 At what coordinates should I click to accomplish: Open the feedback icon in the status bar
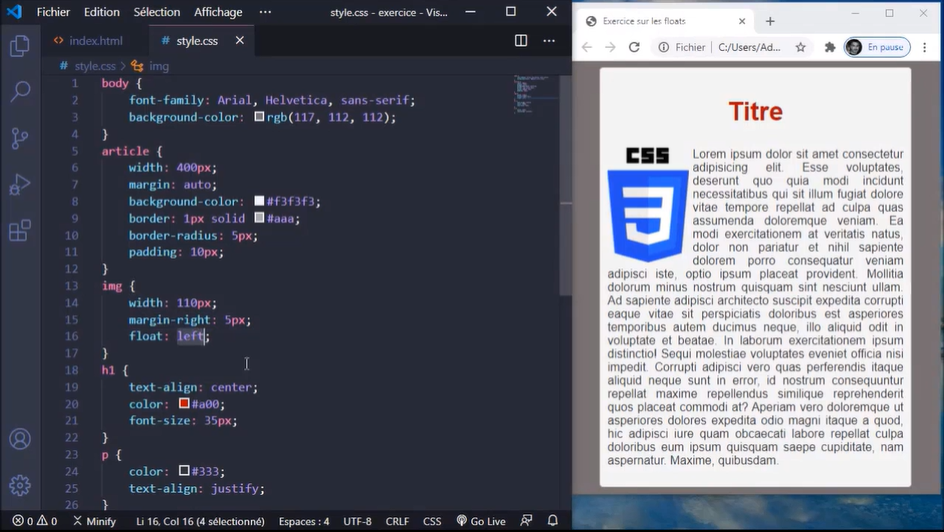click(526, 521)
